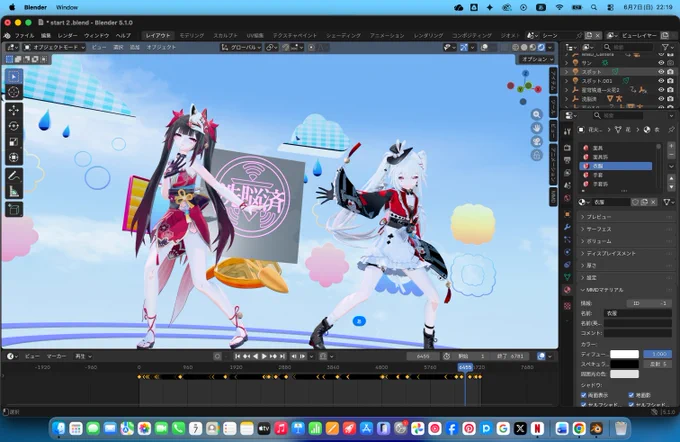Click the 名前 field containing 衣服
The height and width of the screenshot is (442, 680).
(x=638, y=313)
